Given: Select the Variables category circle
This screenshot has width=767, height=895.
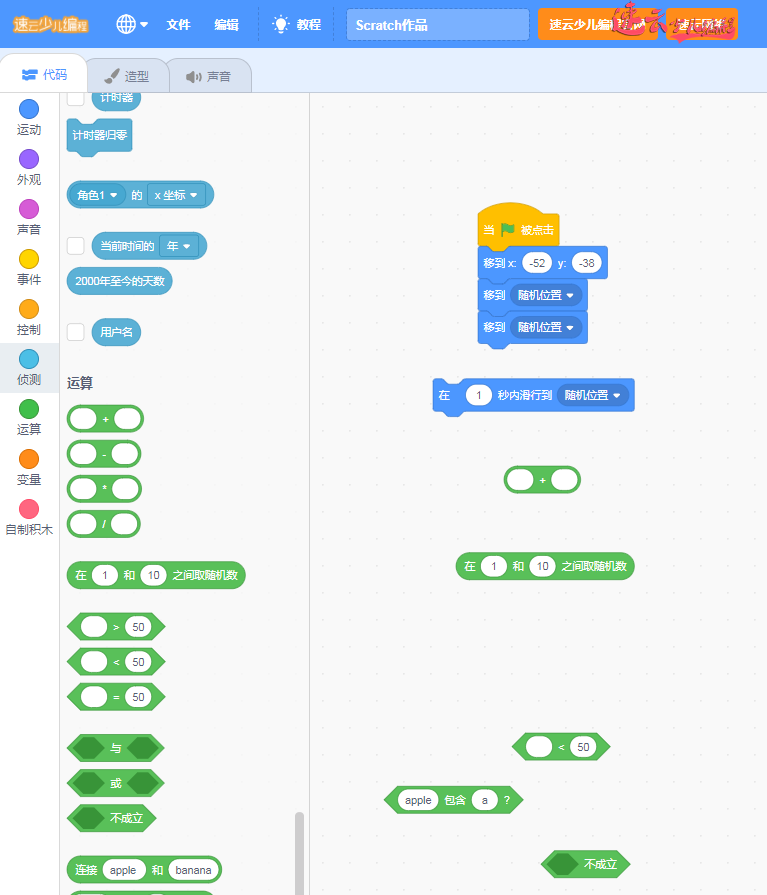Looking at the screenshot, I should (29, 459).
